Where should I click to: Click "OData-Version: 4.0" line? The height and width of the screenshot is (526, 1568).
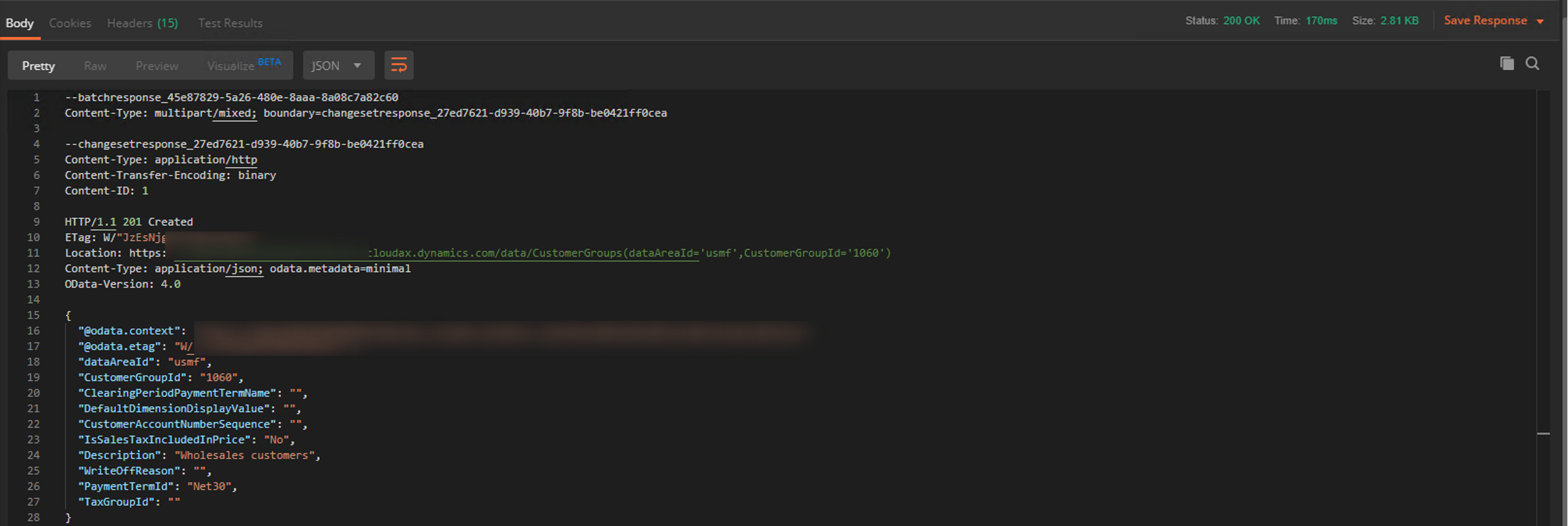pyautogui.click(x=122, y=284)
